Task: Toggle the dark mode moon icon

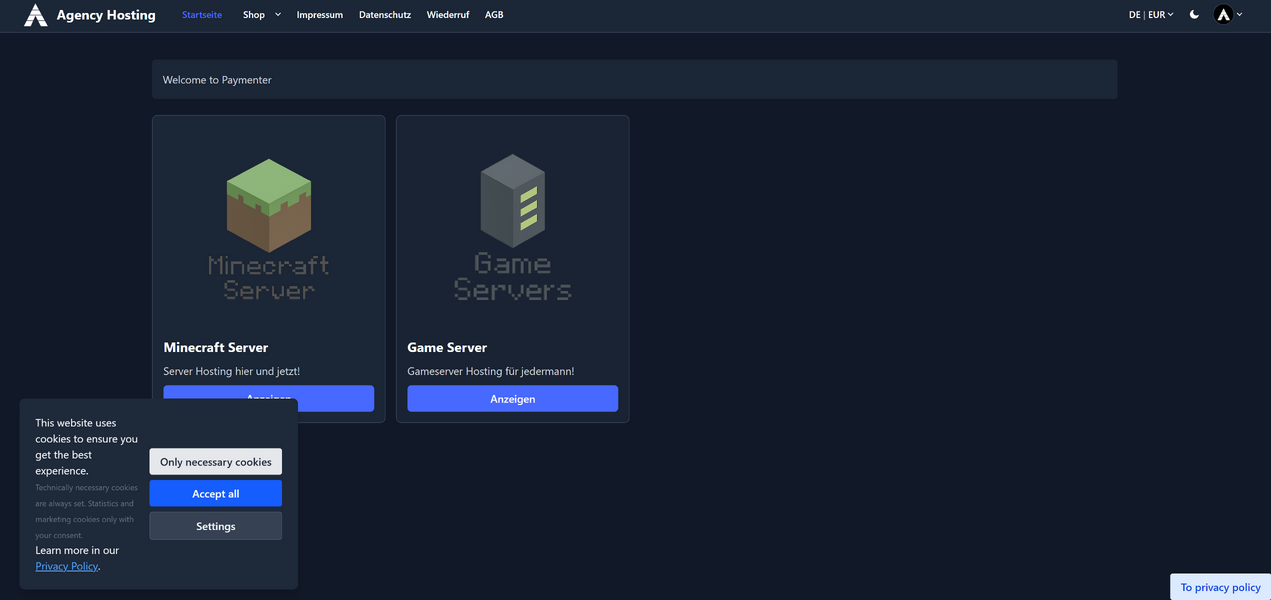Action: click(x=1194, y=15)
